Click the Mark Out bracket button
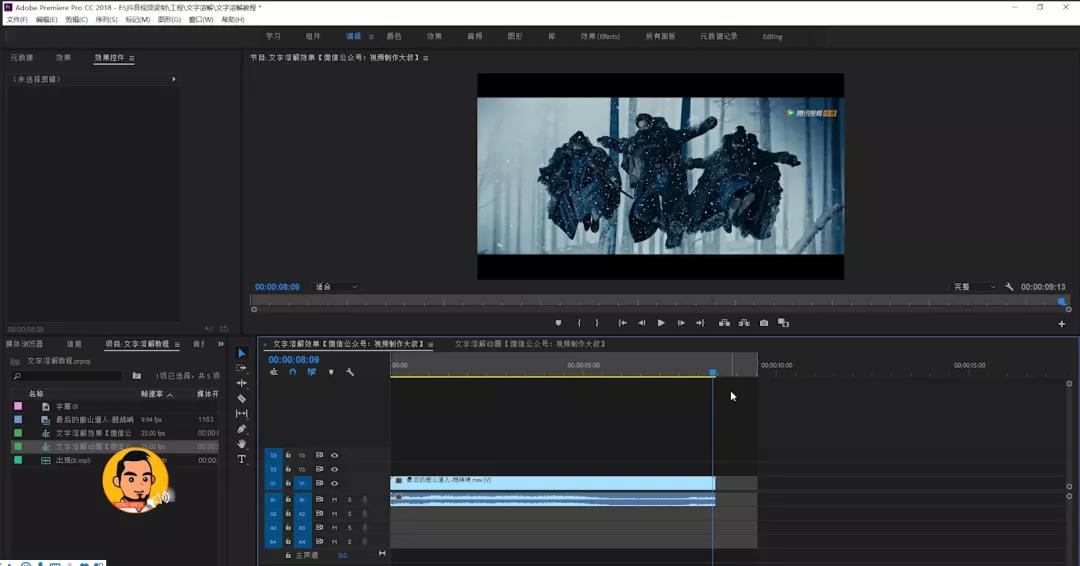This screenshot has height=566, width=1080. click(x=596, y=323)
